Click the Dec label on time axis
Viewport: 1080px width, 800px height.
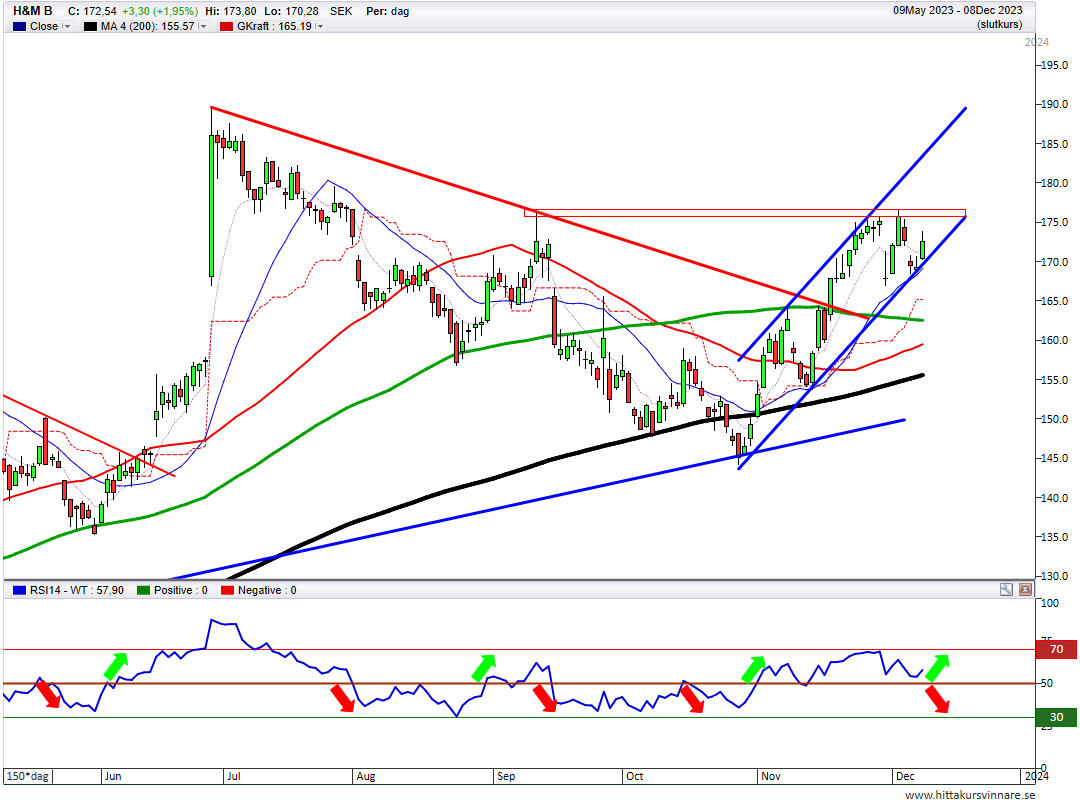pos(905,777)
